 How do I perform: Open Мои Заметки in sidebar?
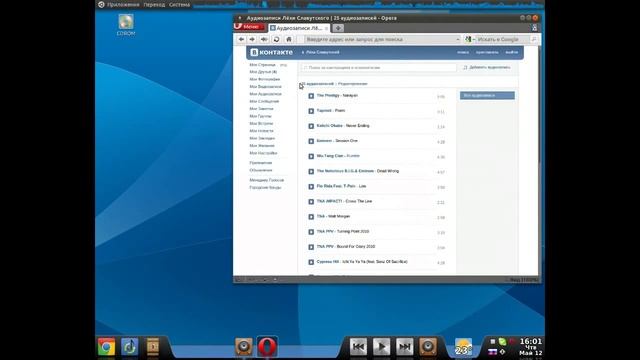click(261, 109)
